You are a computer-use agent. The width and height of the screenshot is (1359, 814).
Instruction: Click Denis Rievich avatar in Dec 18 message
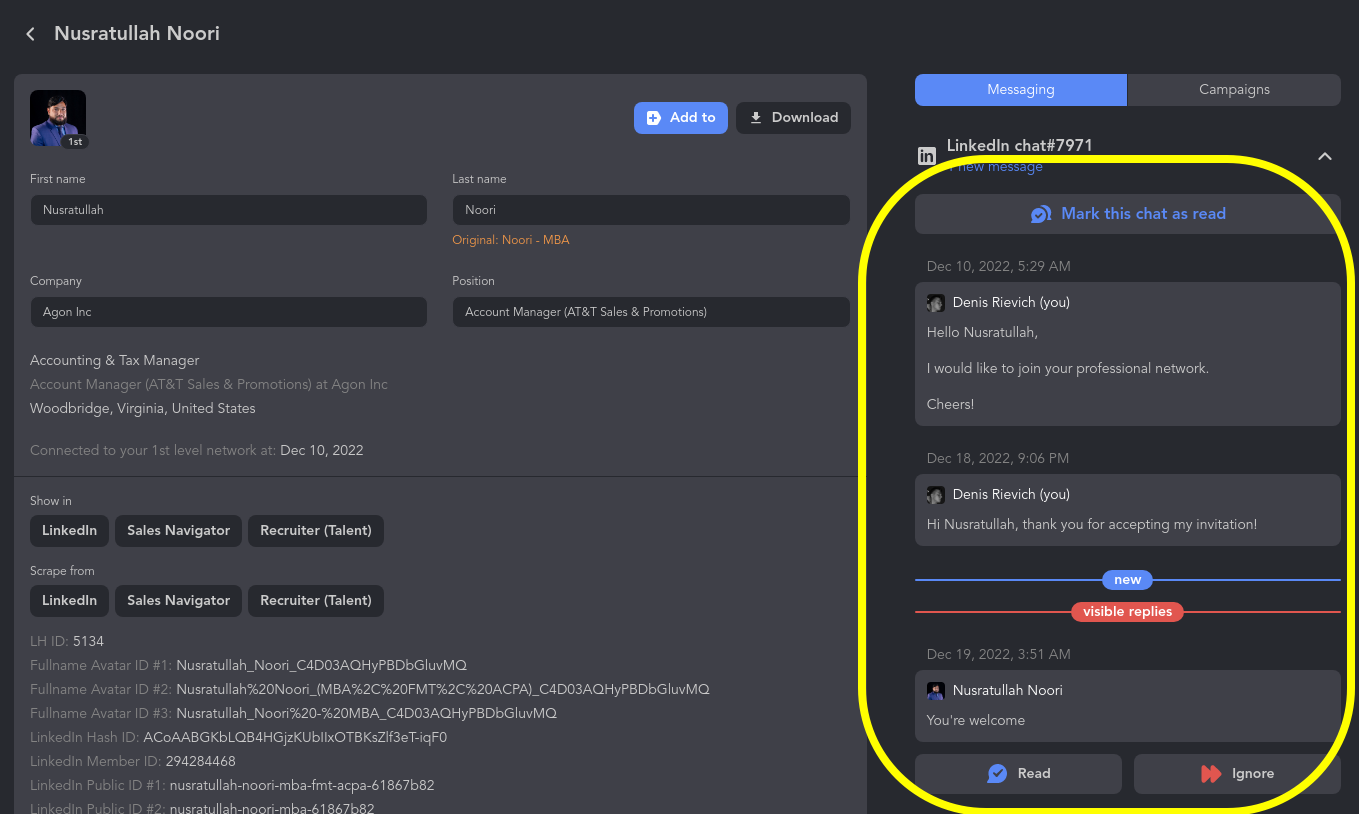tap(936, 495)
